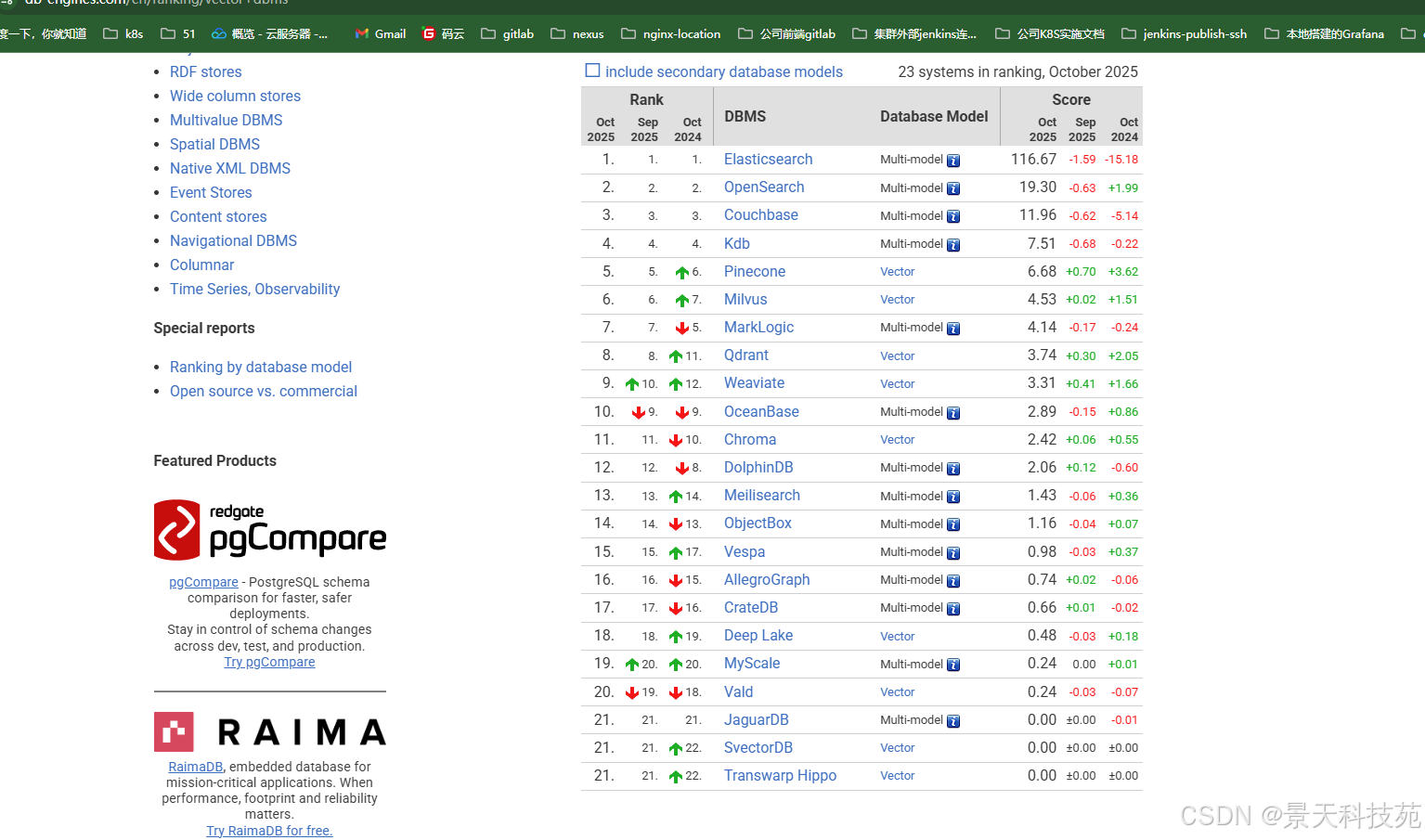Click the Vector model link for Deep Lake
The height and width of the screenshot is (840, 1425).
click(x=898, y=637)
